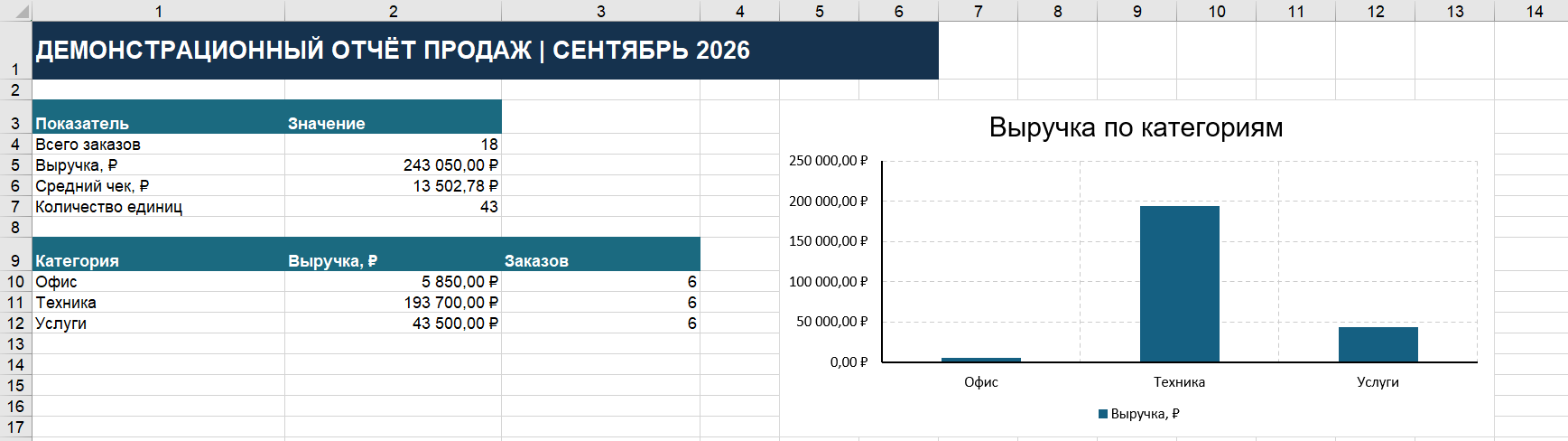Select column header 3
This screenshot has height=441, width=1568.
tap(601, 11)
